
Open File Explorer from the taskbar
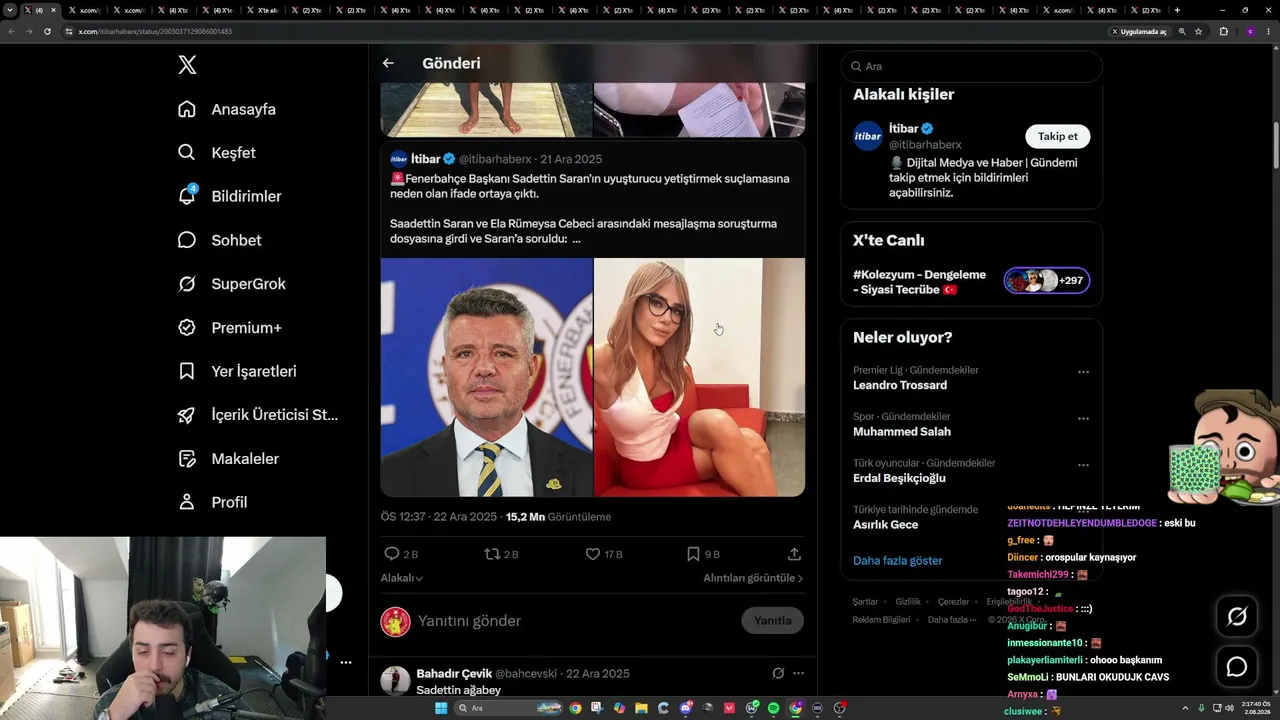click(x=641, y=708)
